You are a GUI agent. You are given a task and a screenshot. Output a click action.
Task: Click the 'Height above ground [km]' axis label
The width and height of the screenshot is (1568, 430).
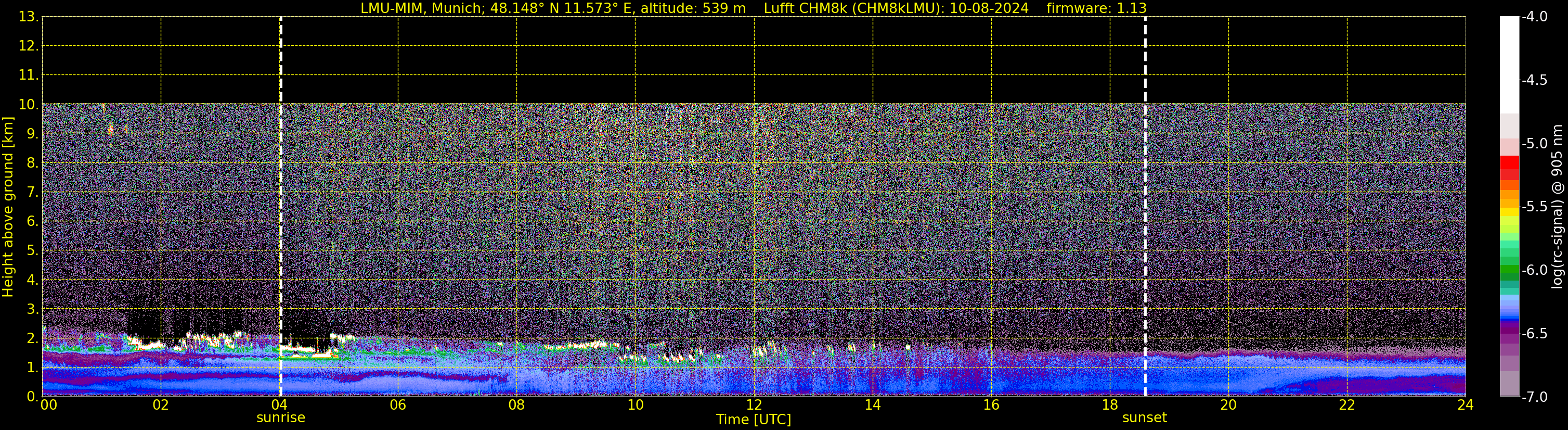8,207
